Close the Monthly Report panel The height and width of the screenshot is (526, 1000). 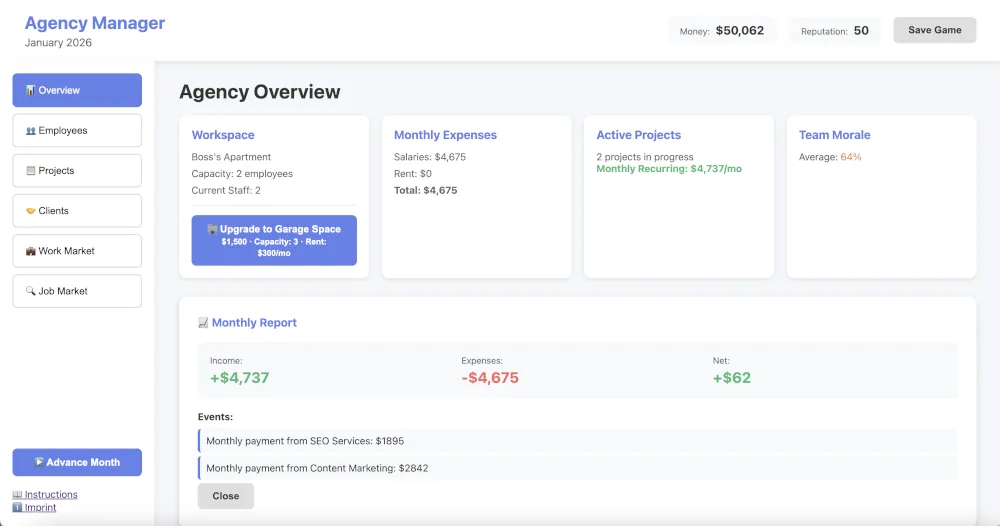point(225,496)
